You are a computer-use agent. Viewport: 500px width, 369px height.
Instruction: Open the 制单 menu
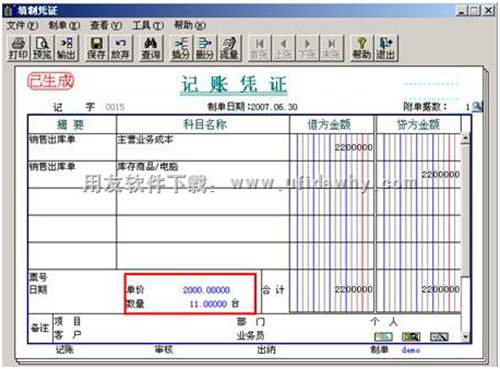[64, 25]
